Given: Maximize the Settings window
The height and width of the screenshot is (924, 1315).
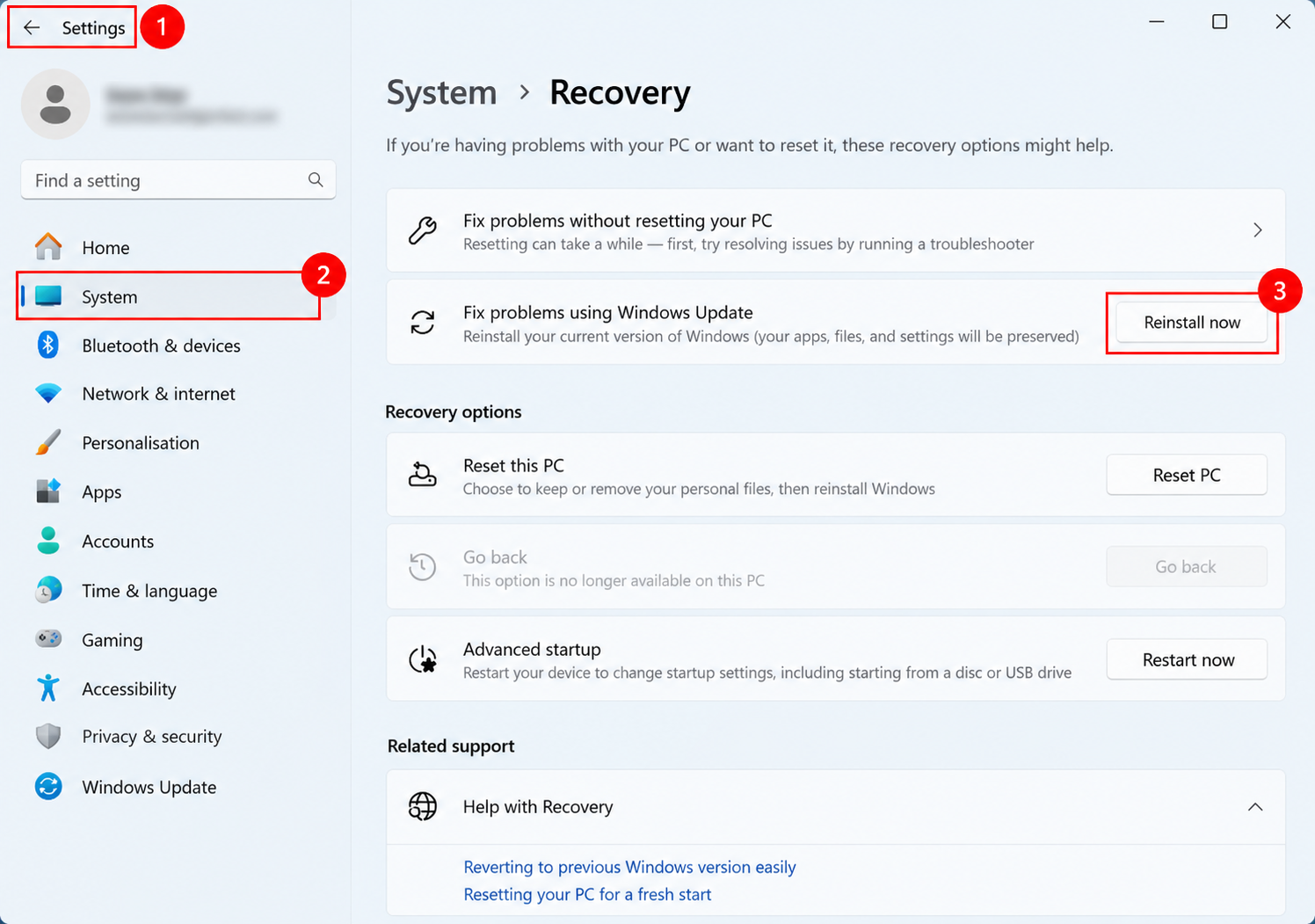Looking at the screenshot, I should [1220, 22].
